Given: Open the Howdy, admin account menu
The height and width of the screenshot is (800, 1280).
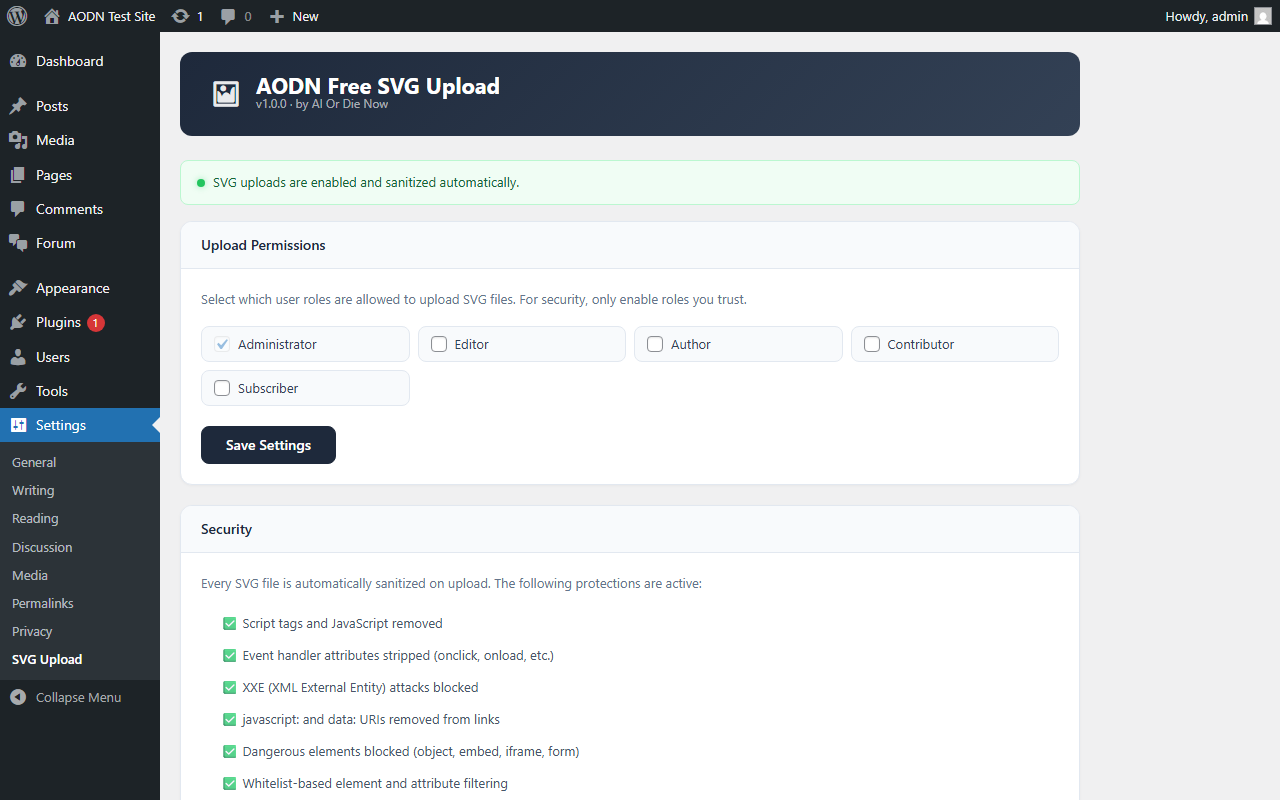Looking at the screenshot, I should 1218,16.
